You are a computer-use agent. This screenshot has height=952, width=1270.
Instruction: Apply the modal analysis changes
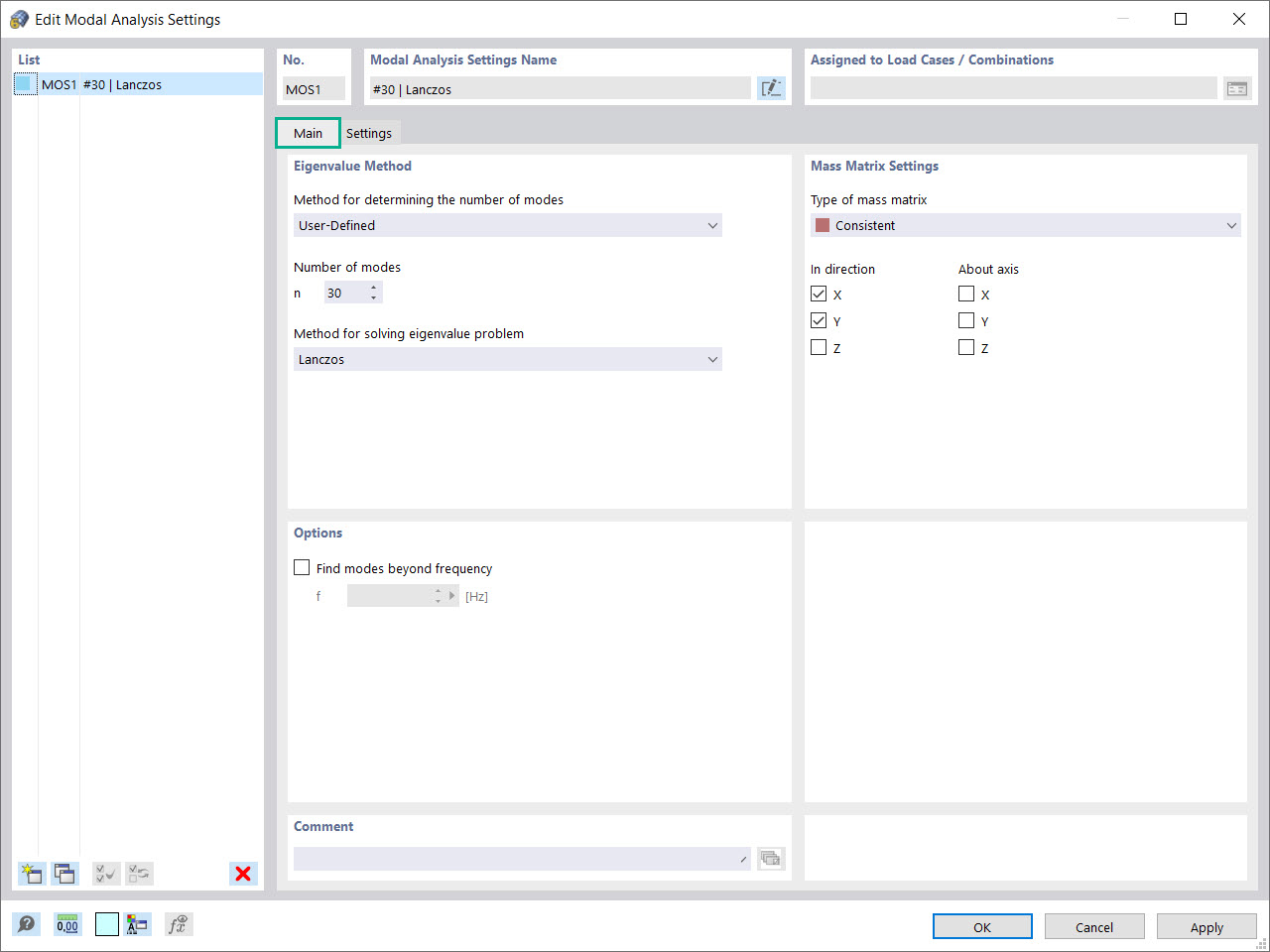pyautogui.click(x=1206, y=926)
